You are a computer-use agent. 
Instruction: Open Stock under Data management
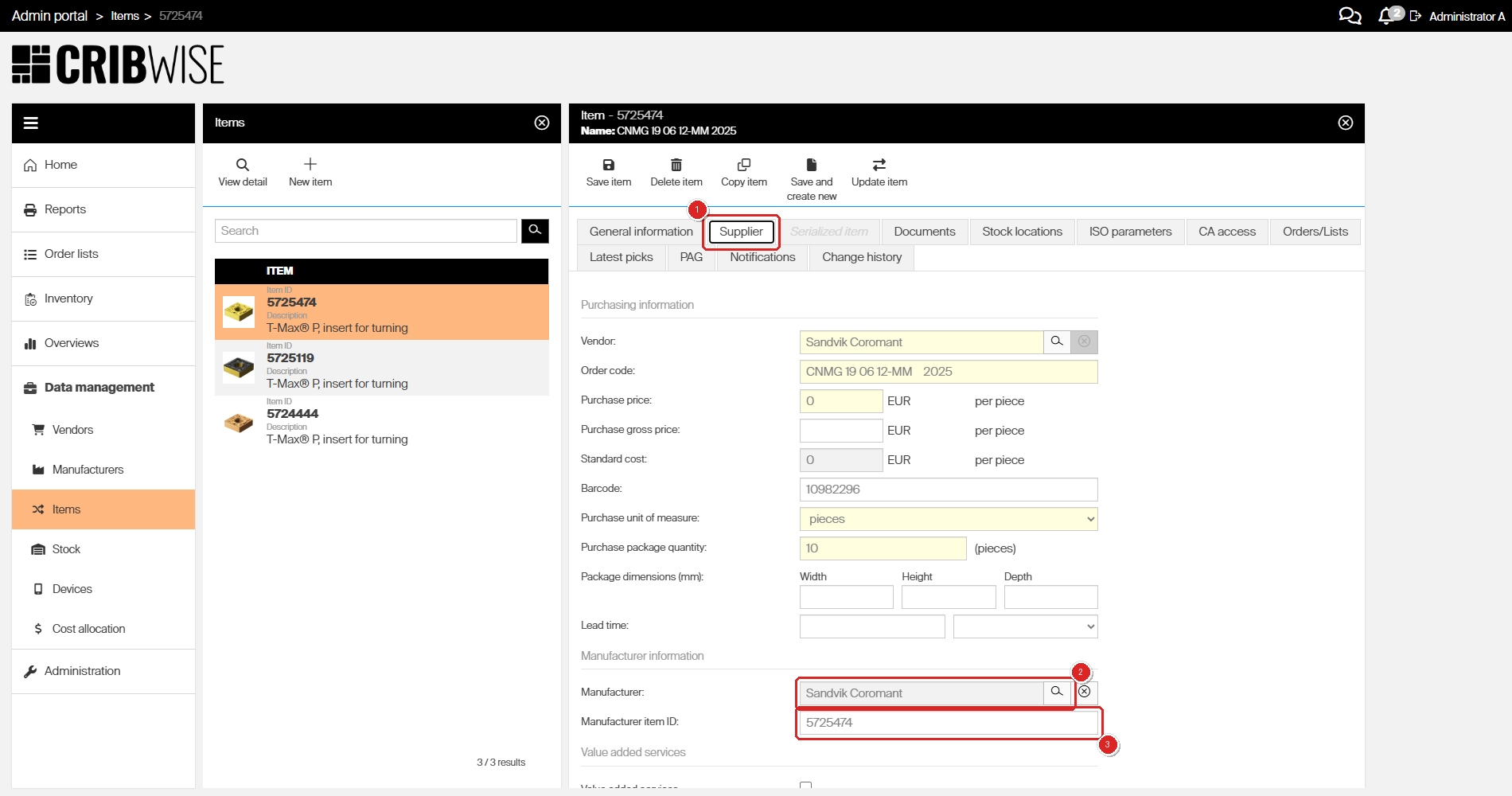pyautogui.click(x=103, y=549)
